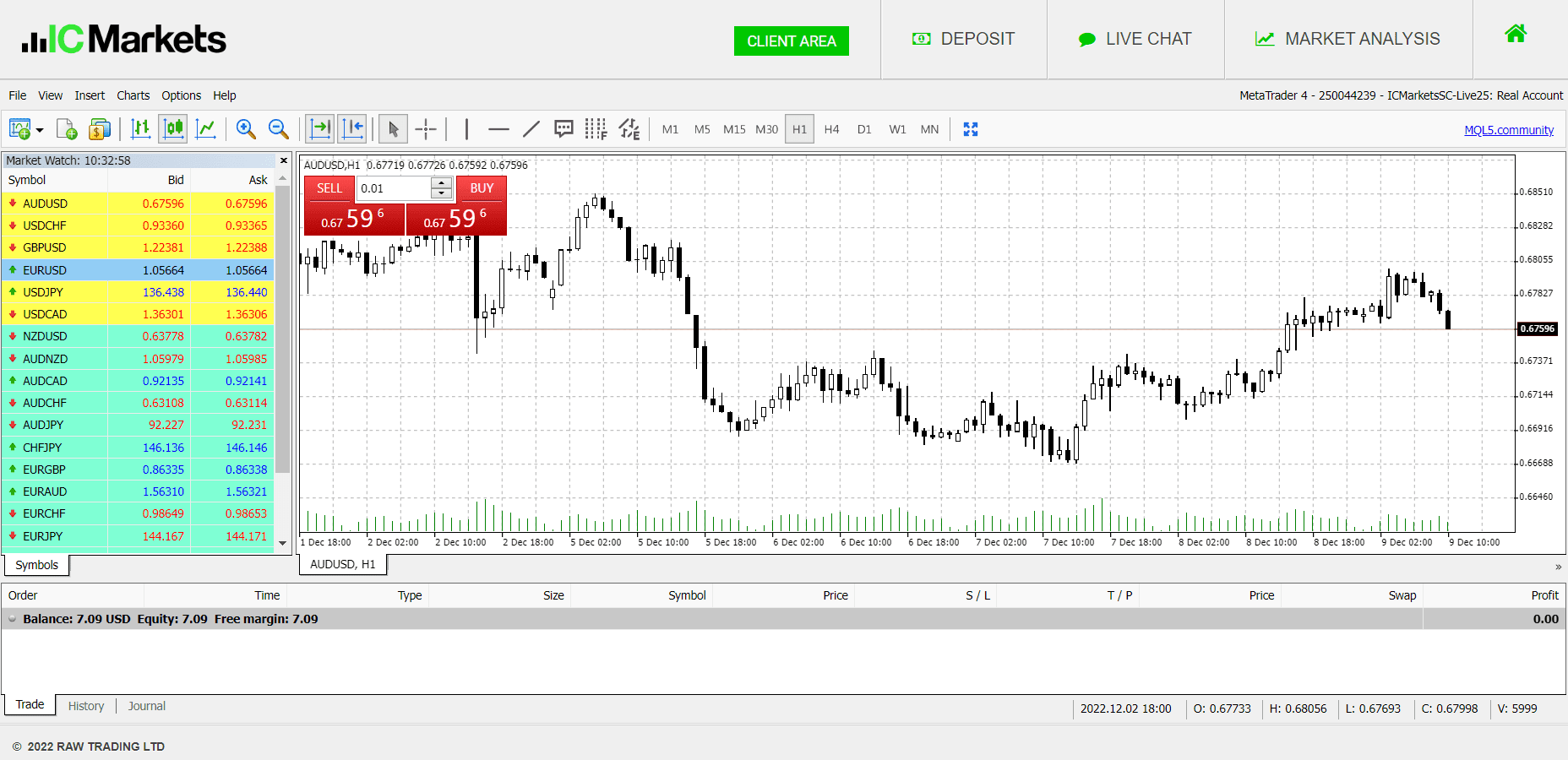Click the AUDUSD, H1 chart tab
This screenshot has width=1568, height=760.
343,564
